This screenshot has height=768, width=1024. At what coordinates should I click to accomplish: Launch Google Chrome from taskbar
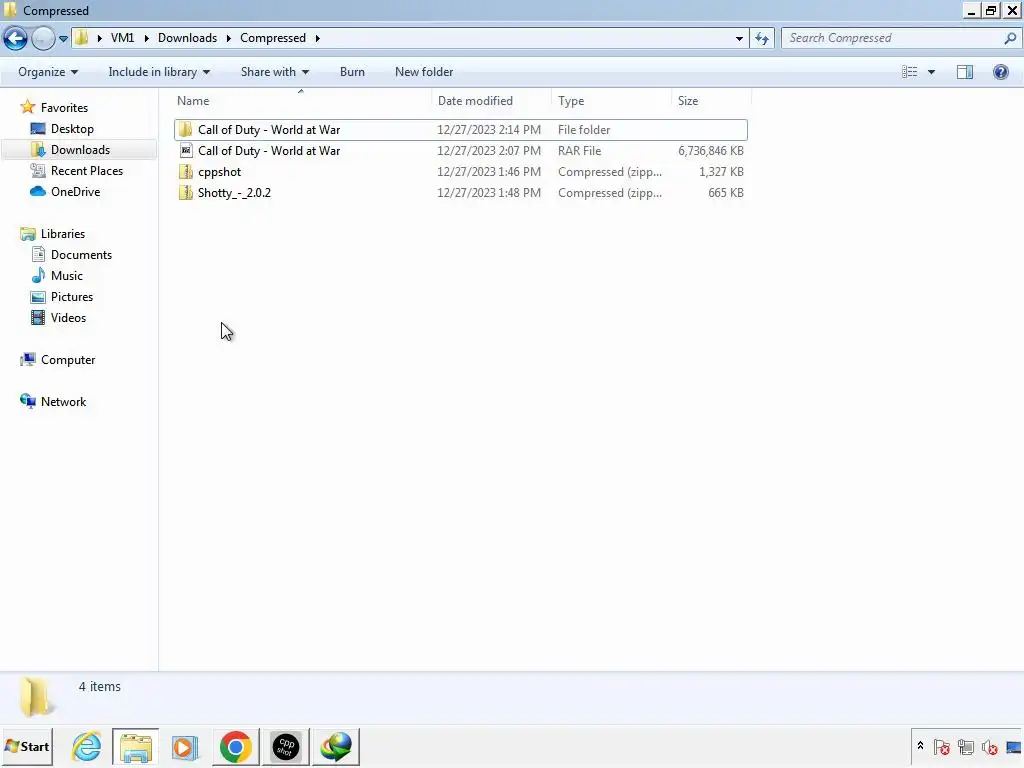236,746
